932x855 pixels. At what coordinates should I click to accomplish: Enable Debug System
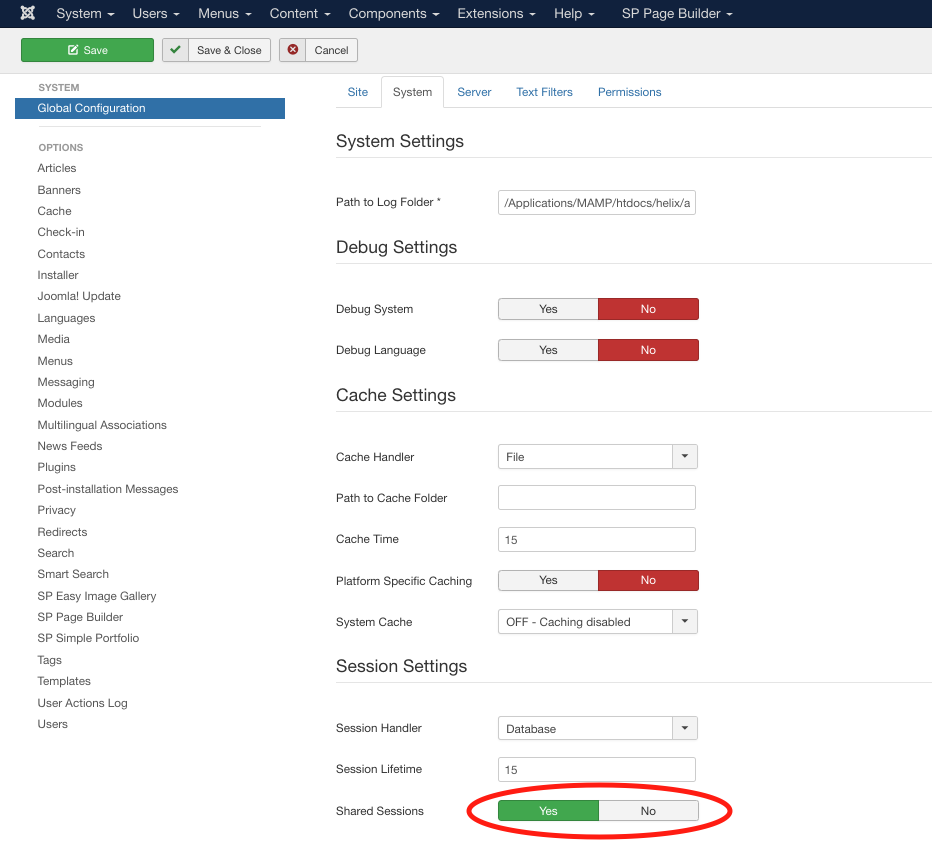[547, 309]
